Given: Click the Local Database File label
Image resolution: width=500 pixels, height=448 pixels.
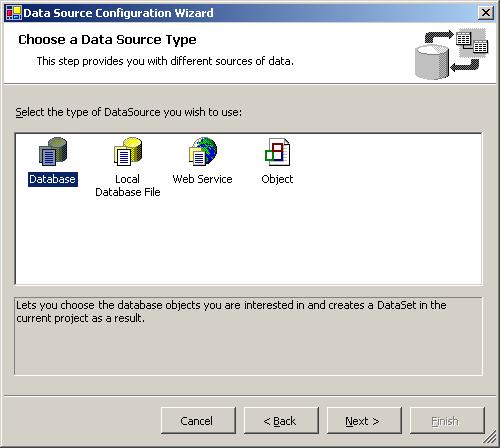Looking at the screenshot, I should tap(128, 186).
